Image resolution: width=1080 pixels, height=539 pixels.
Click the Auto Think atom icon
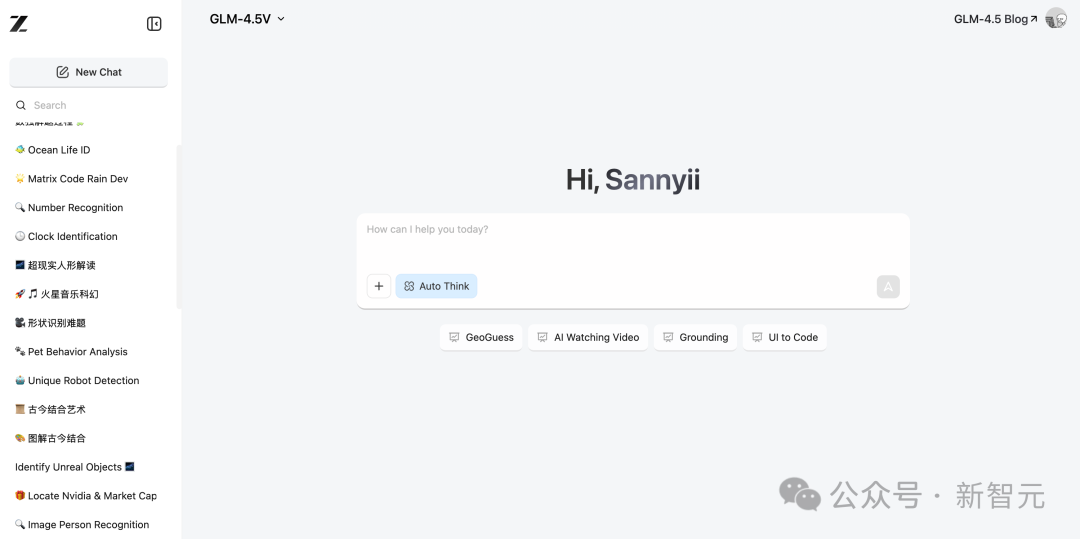point(408,286)
